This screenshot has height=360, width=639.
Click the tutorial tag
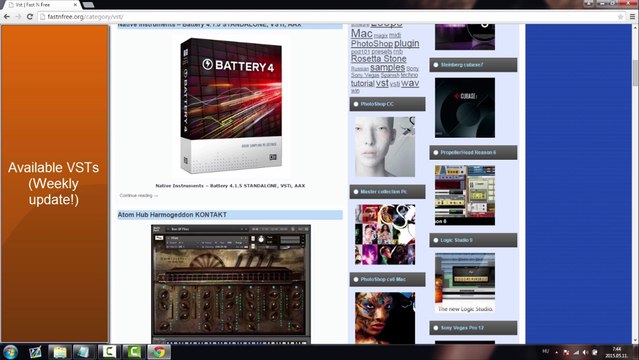click(x=363, y=83)
